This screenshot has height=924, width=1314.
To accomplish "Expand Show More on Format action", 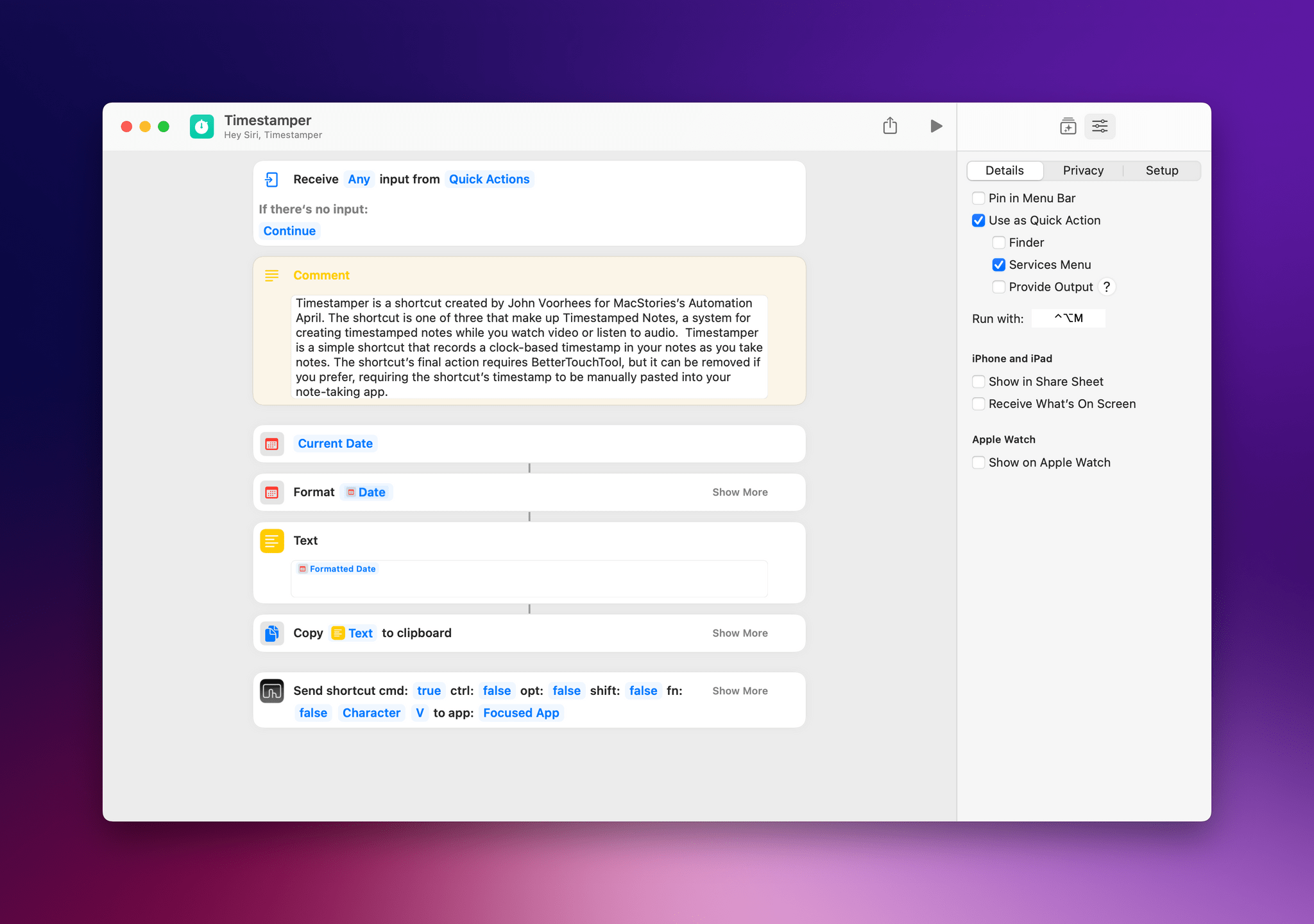I will click(x=740, y=493).
